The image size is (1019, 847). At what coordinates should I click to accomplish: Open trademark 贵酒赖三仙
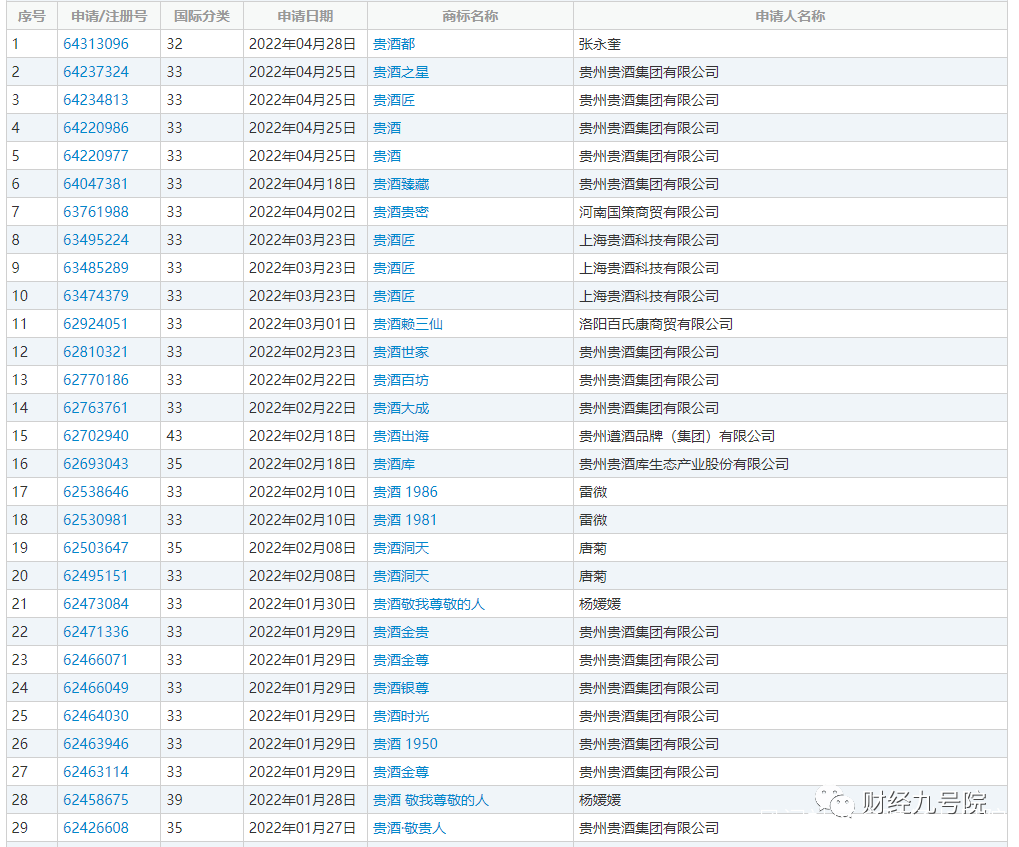(408, 324)
